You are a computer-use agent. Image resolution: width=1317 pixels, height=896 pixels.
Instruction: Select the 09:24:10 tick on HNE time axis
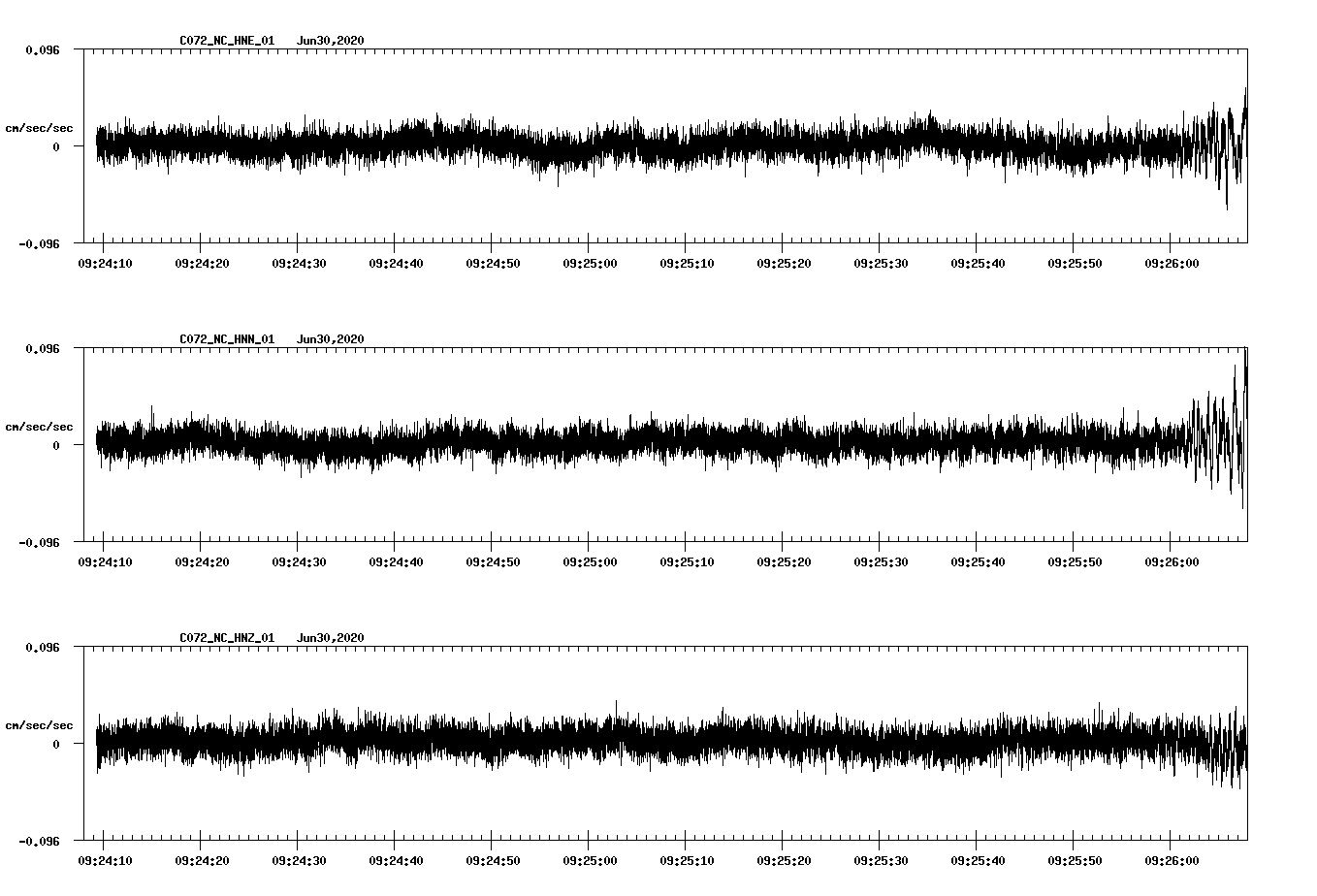click(x=104, y=263)
